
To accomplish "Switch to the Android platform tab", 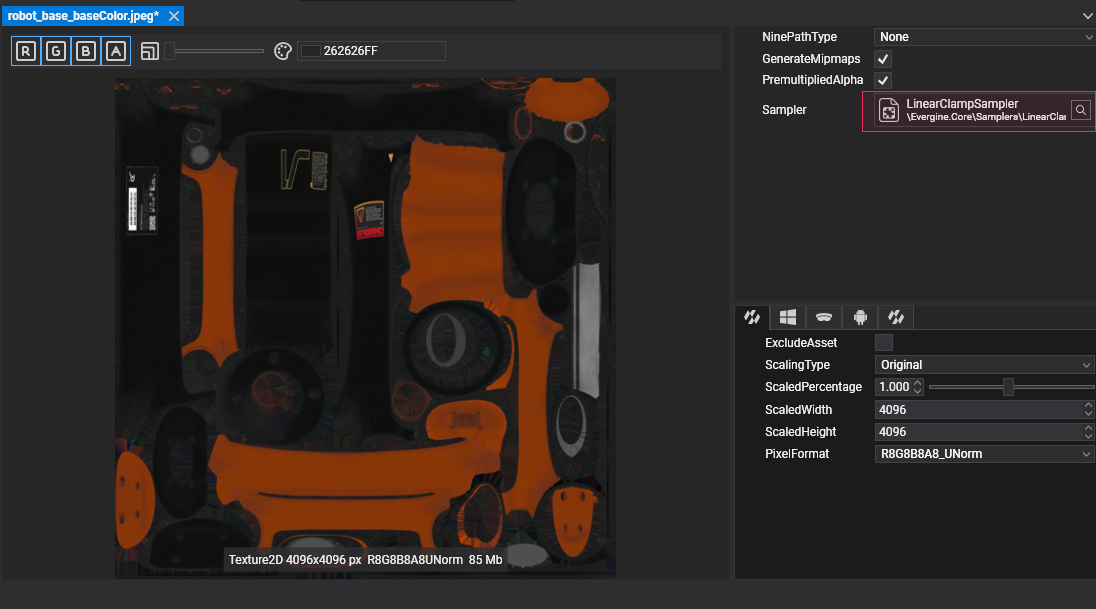I will (860, 317).
